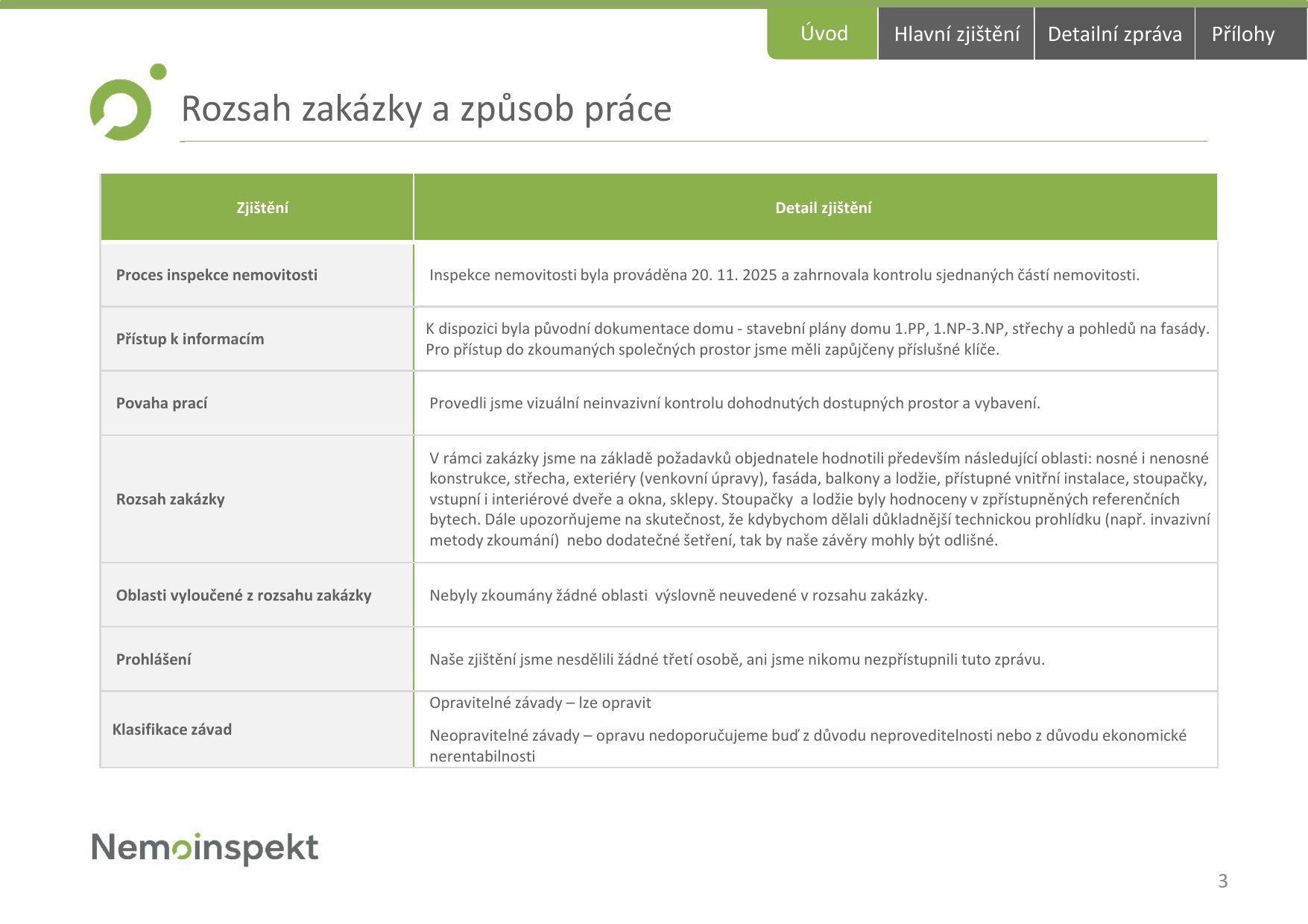Select the Detail zjištění column header
Image resolution: width=1308 pixels, height=924 pixels.
pos(823,208)
